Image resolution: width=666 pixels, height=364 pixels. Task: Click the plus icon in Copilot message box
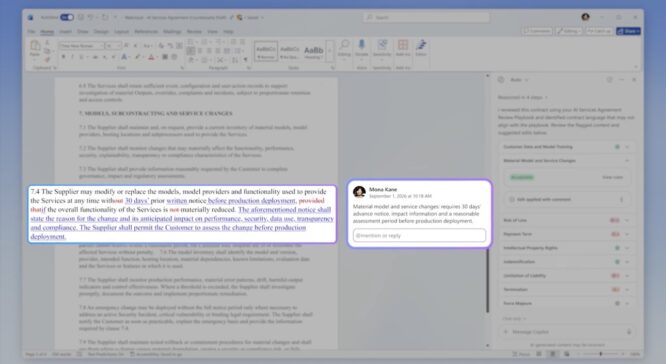pos(505,332)
